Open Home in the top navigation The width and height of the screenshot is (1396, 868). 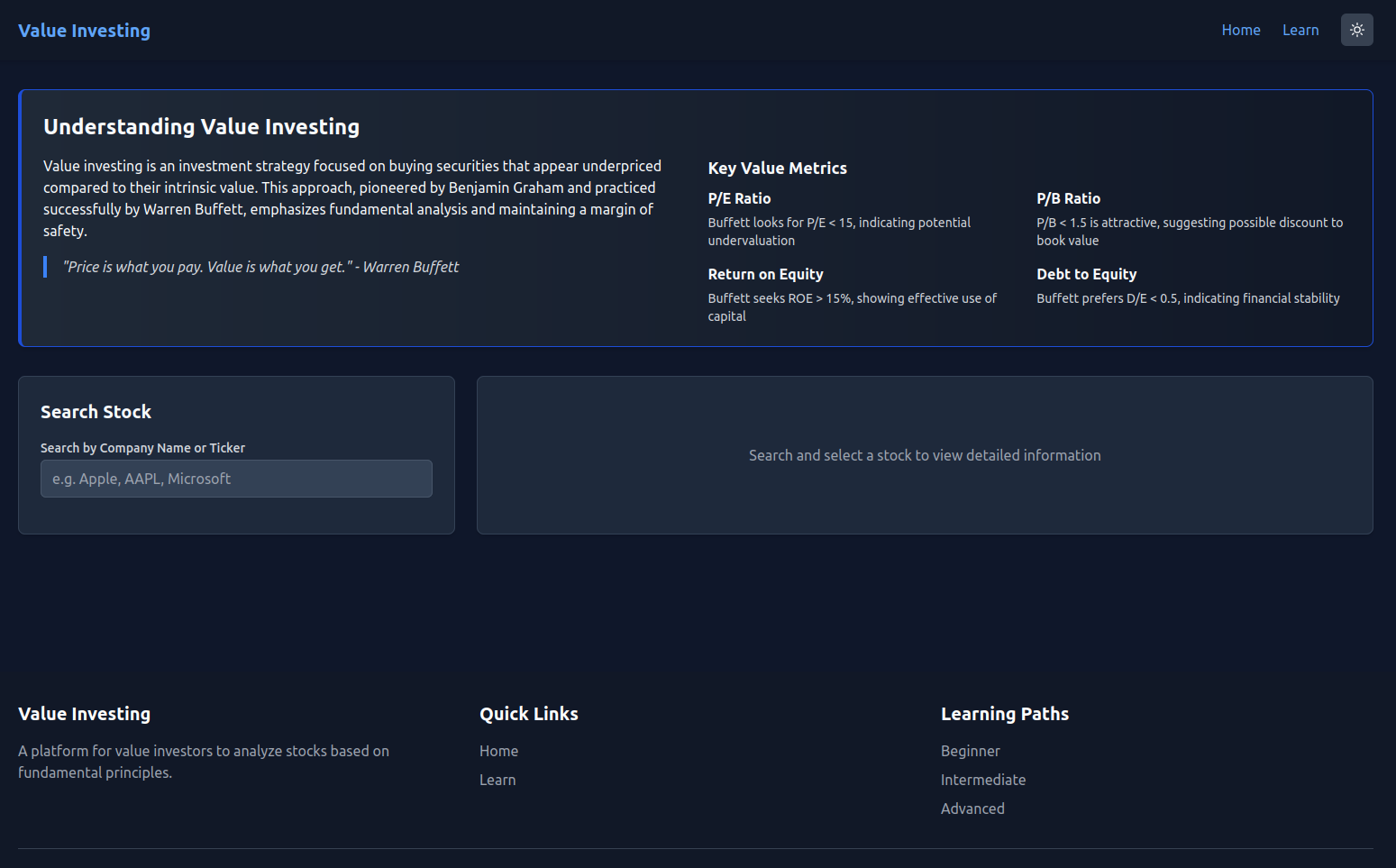pyautogui.click(x=1240, y=30)
